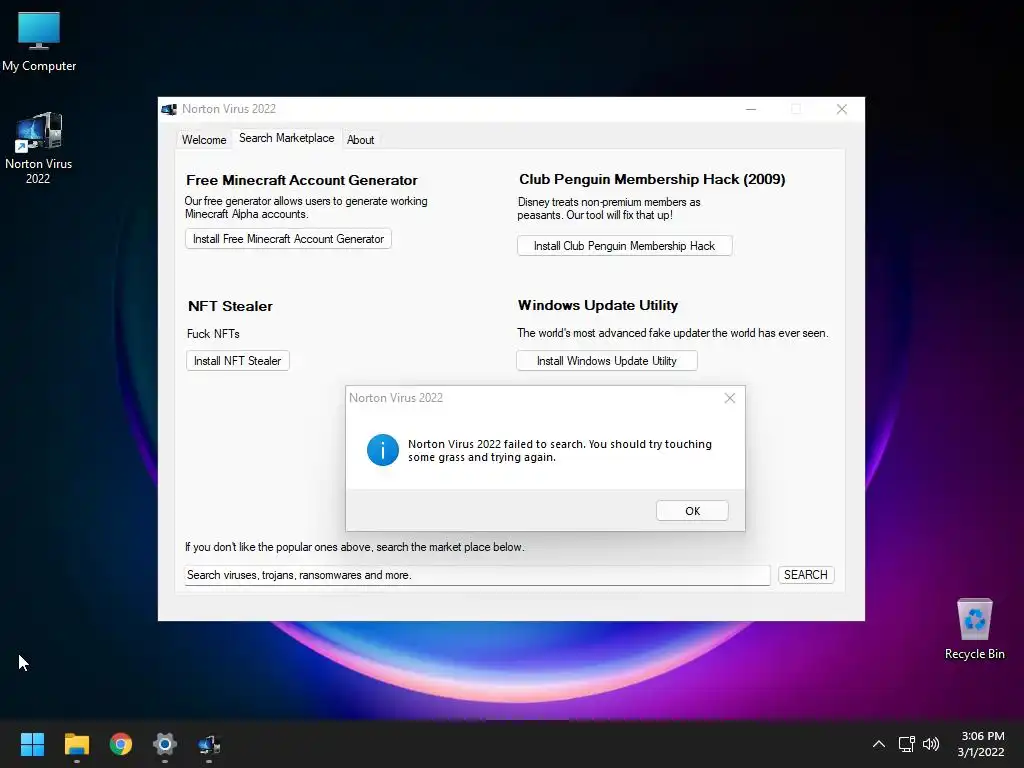Click the NFT Stealer heading
The height and width of the screenshot is (768, 1024).
[x=230, y=306]
